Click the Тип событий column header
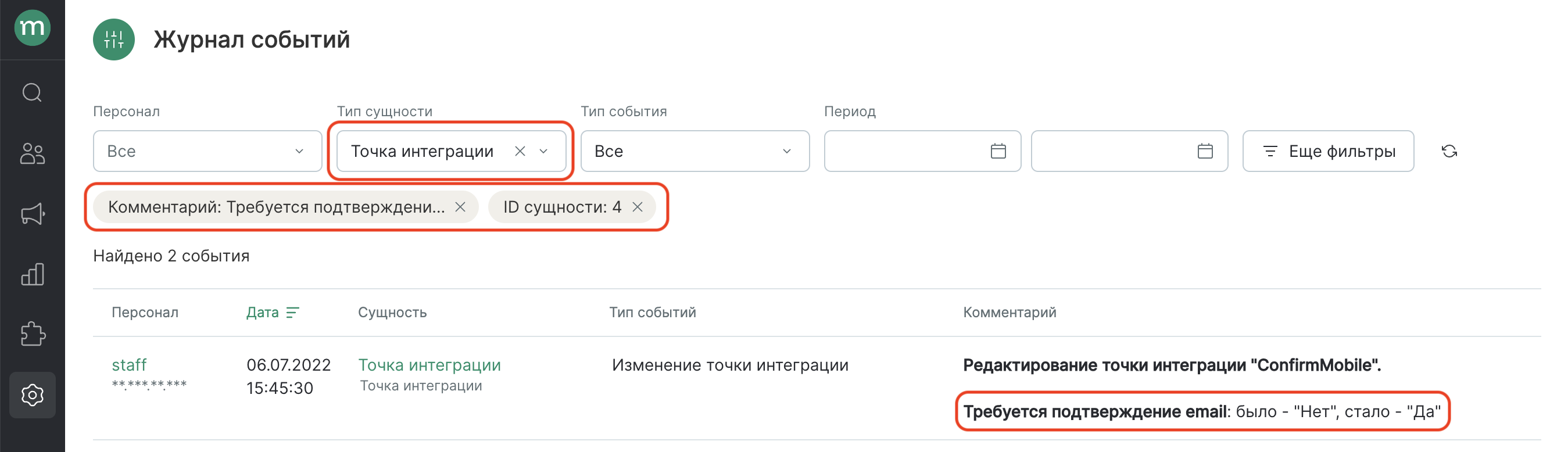This screenshot has width=1568, height=452. tap(653, 312)
